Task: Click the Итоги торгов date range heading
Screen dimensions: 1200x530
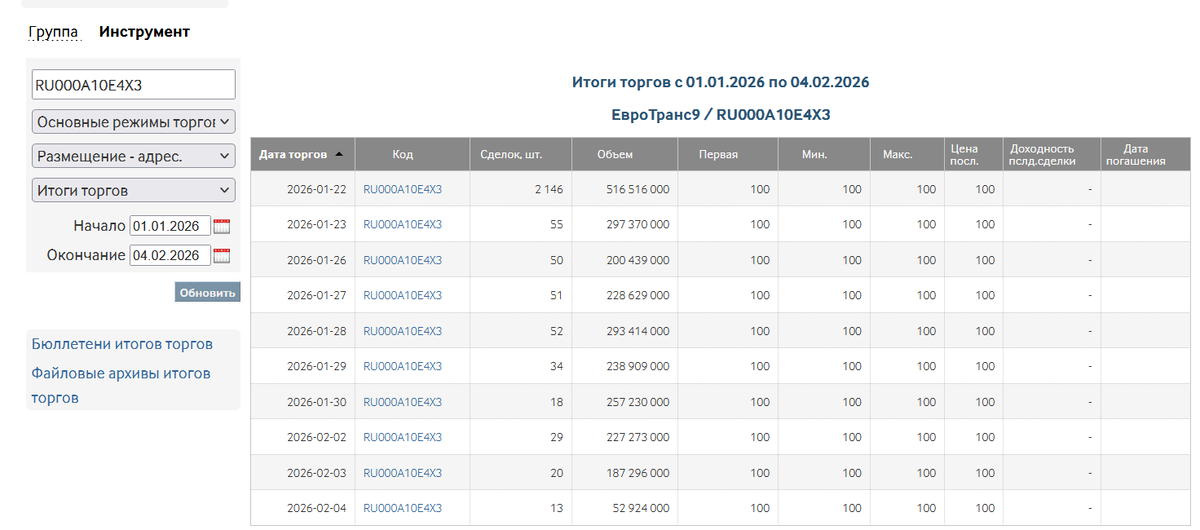Action: pyautogui.click(x=720, y=82)
